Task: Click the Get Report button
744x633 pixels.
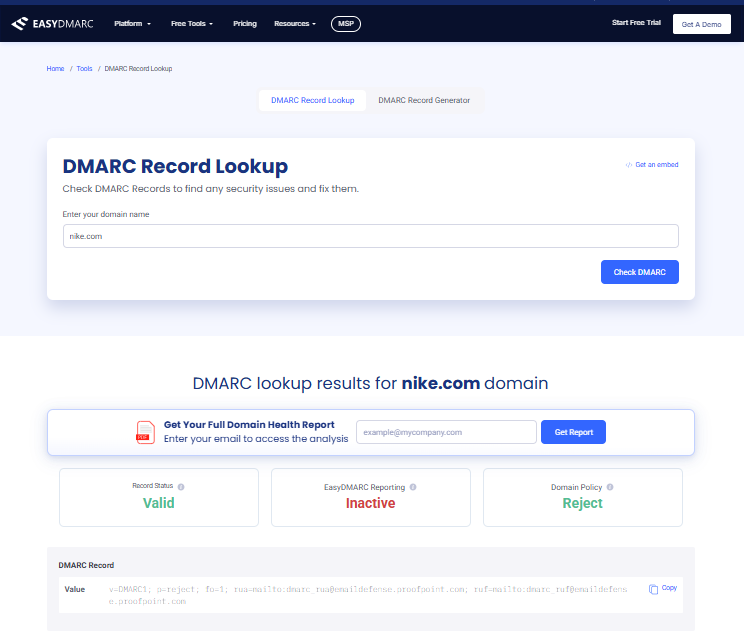Action: [x=573, y=432]
